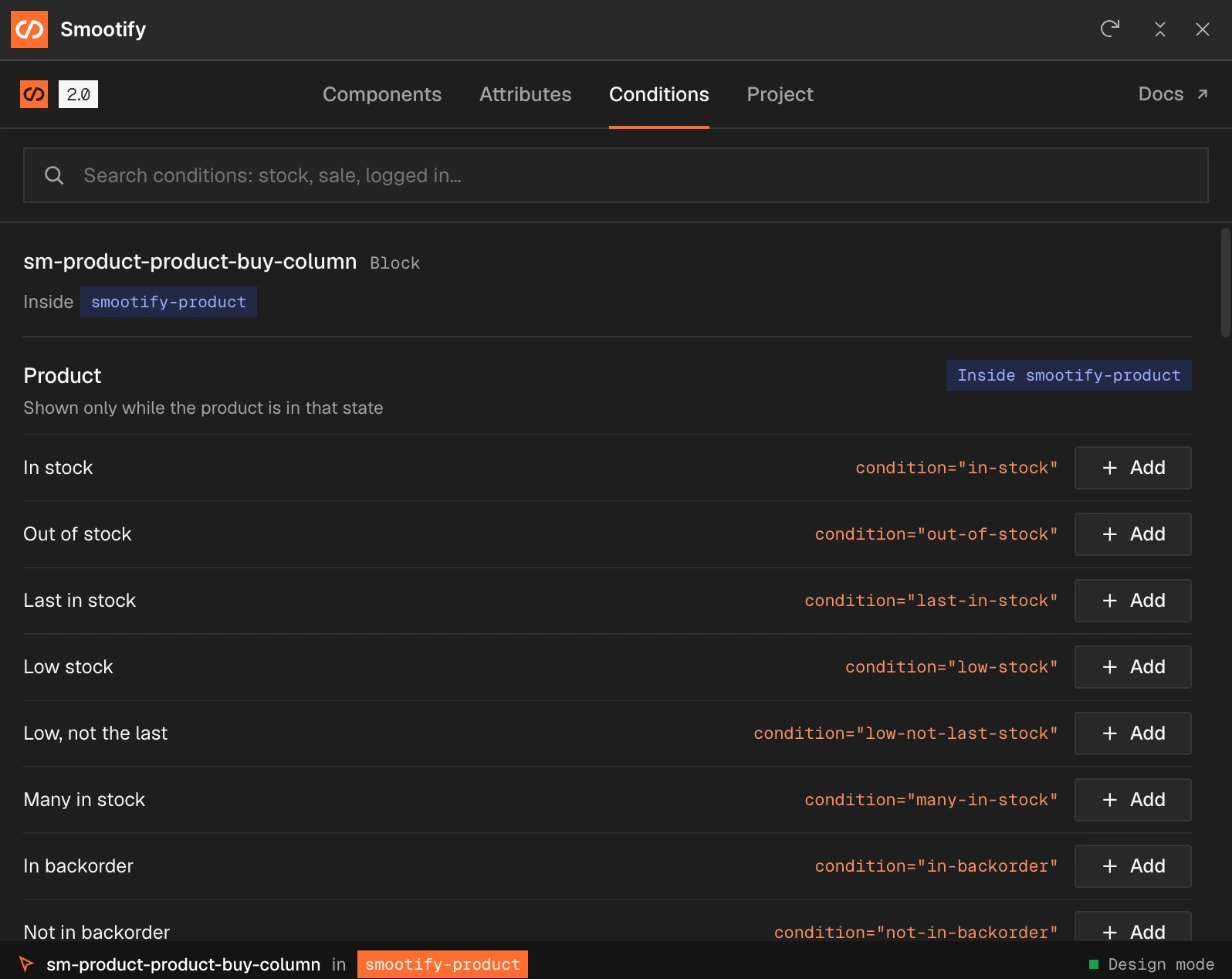Click the "Not in backorder" row label
This screenshot has width=1232, height=979.
click(x=96, y=931)
